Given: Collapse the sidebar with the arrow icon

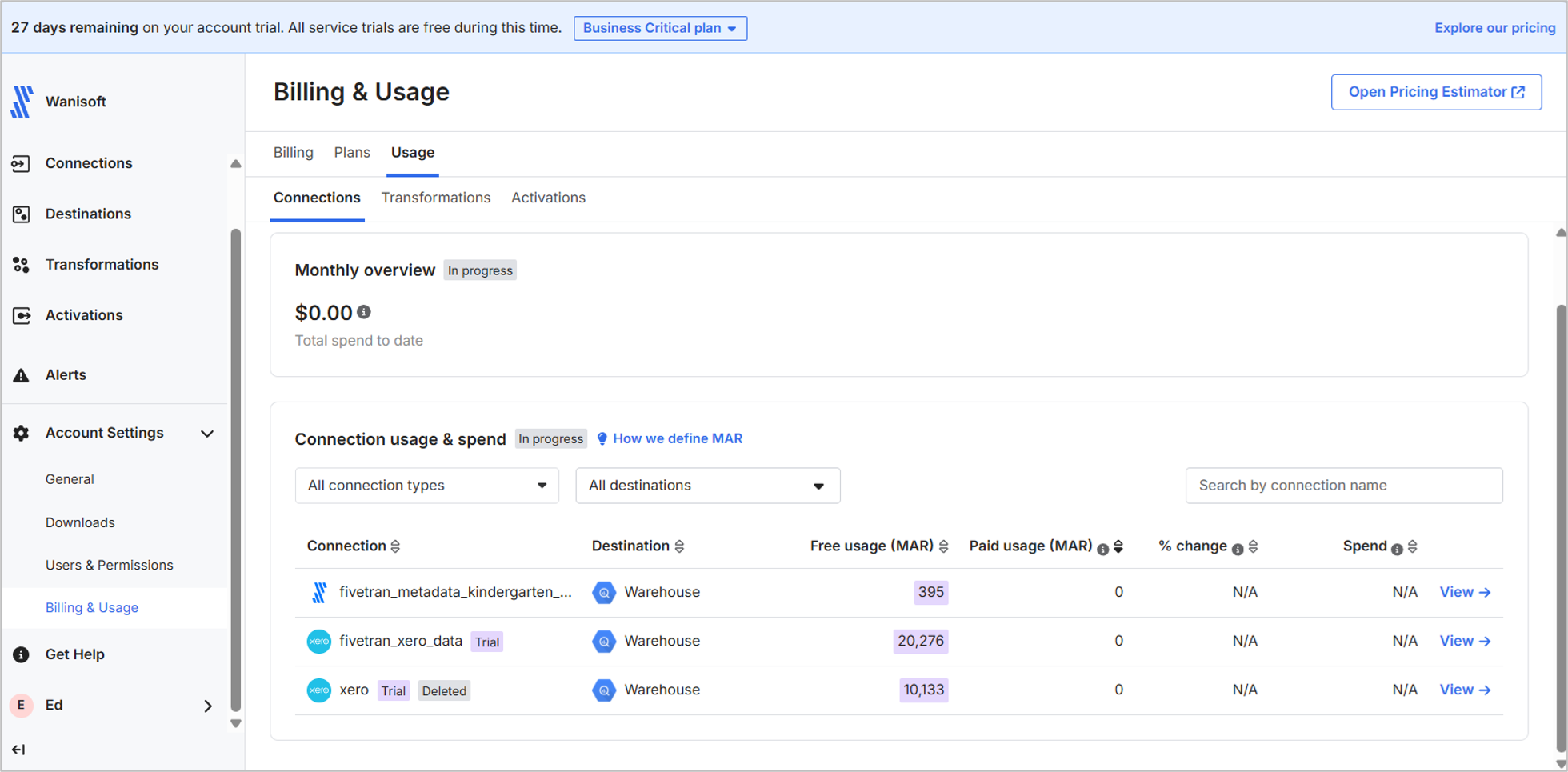Looking at the screenshot, I should click(x=18, y=750).
